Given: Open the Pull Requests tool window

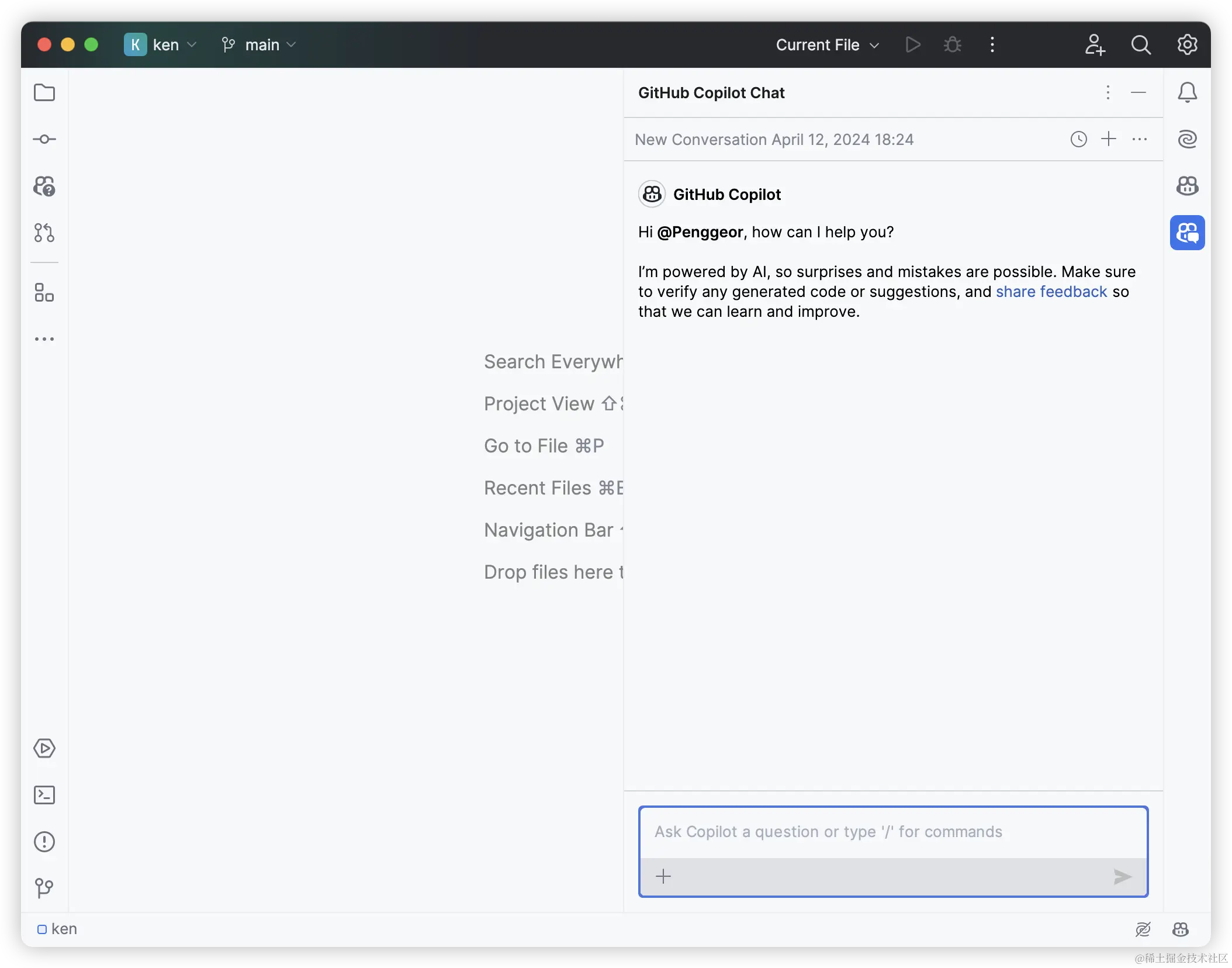Looking at the screenshot, I should 44,233.
